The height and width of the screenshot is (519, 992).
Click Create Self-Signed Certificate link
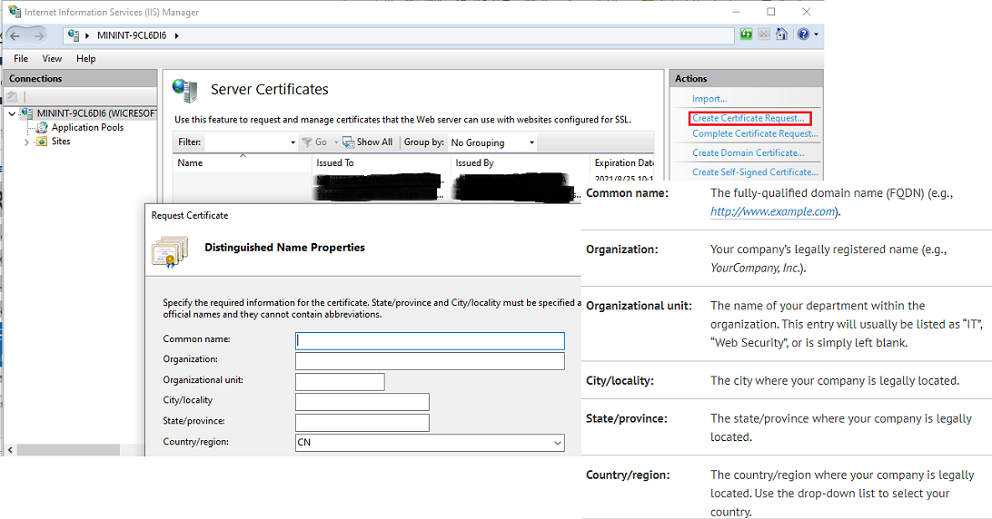755,172
